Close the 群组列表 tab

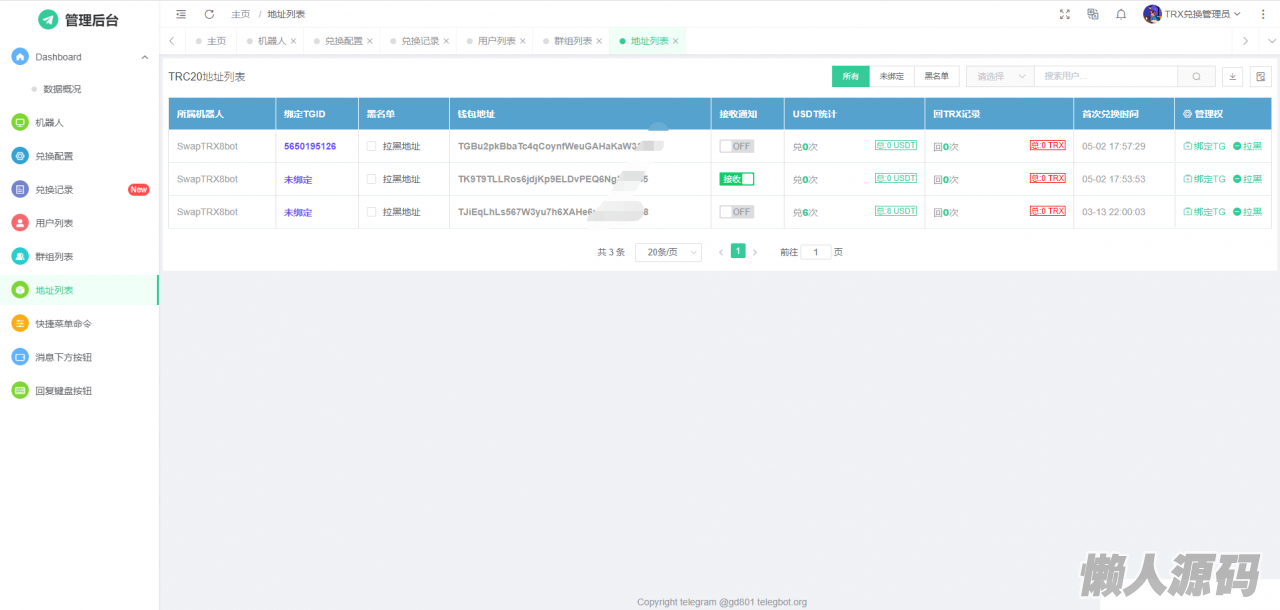[x=600, y=41]
